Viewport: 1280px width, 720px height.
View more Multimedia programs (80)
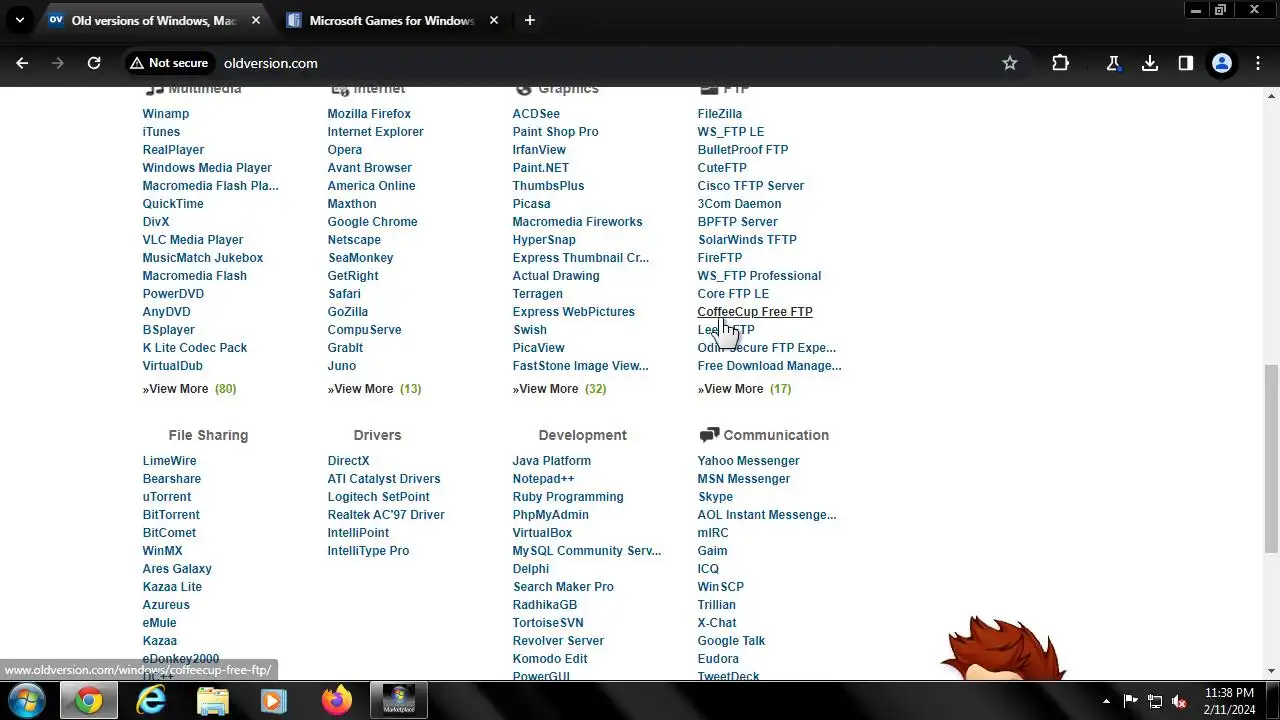tap(189, 389)
